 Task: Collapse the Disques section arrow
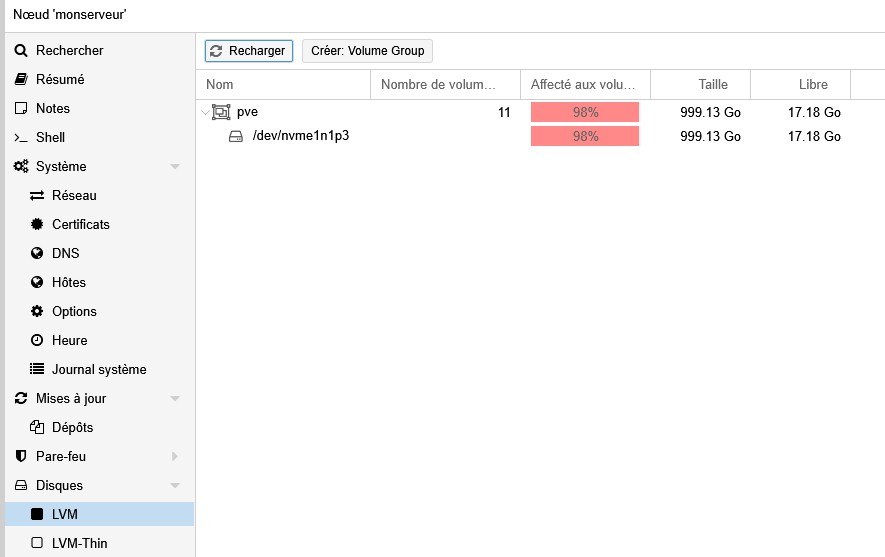tap(175, 486)
